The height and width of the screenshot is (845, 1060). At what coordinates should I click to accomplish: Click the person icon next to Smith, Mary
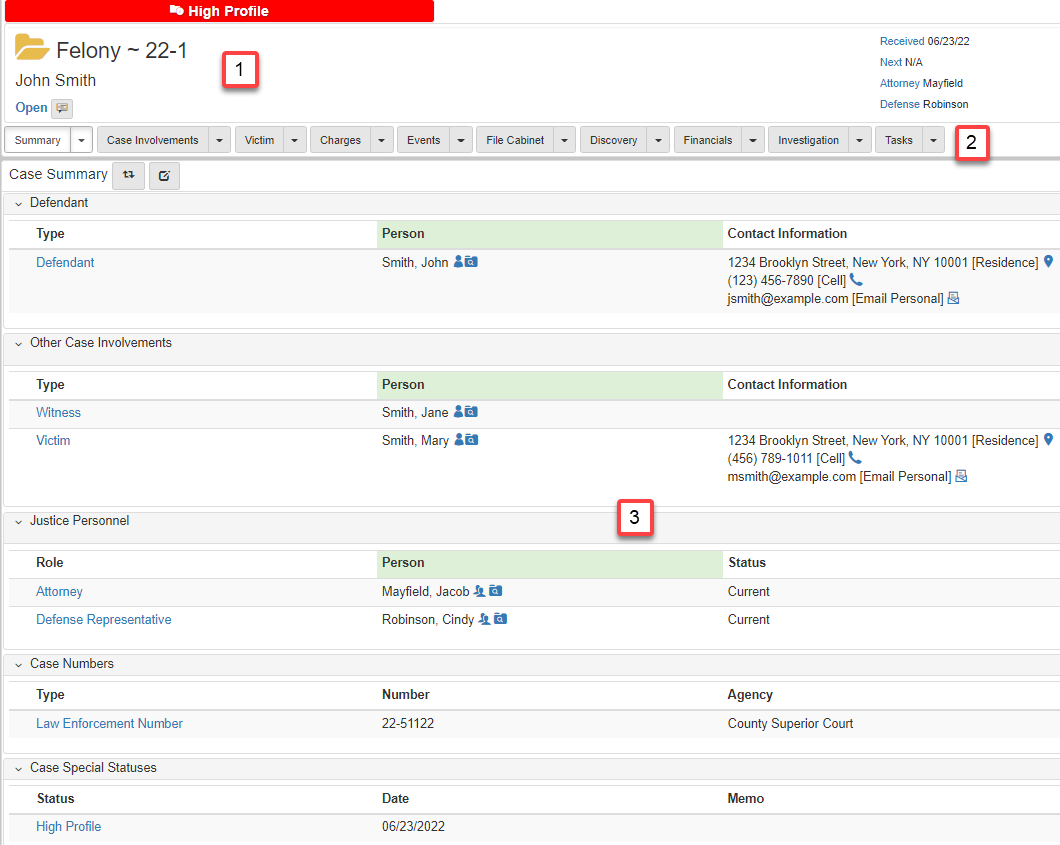459,440
